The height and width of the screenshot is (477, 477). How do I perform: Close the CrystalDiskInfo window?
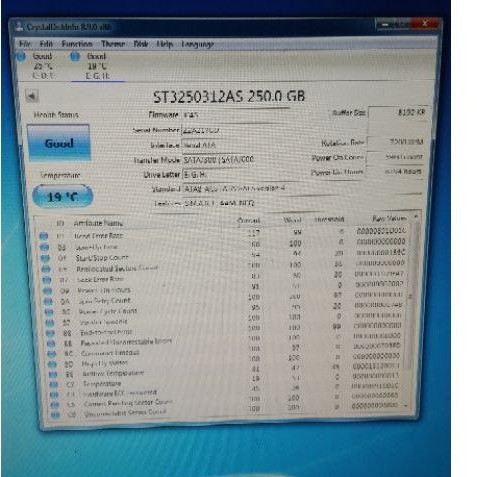(425, 23)
